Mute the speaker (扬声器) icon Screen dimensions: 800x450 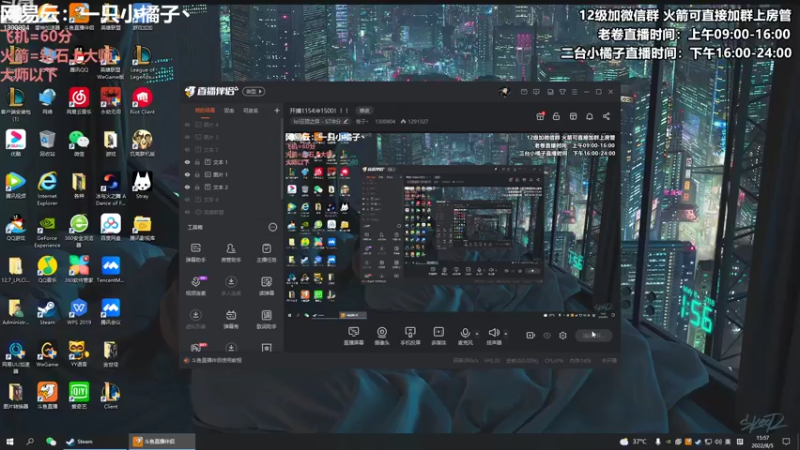[493, 333]
